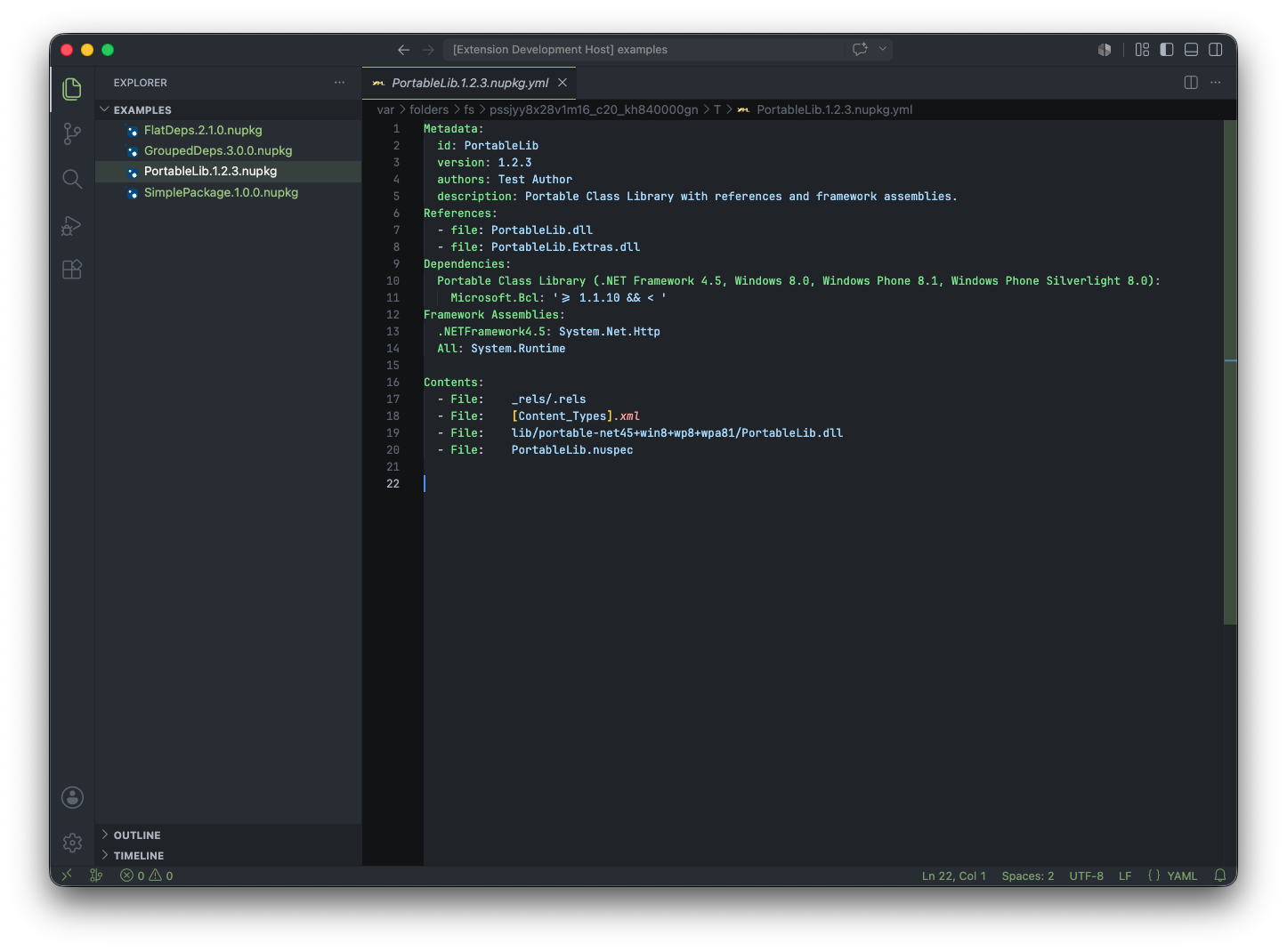The width and height of the screenshot is (1287, 952).
Task: Click the 'var' breadcrumb segment
Action: click(x=385, y=109)
